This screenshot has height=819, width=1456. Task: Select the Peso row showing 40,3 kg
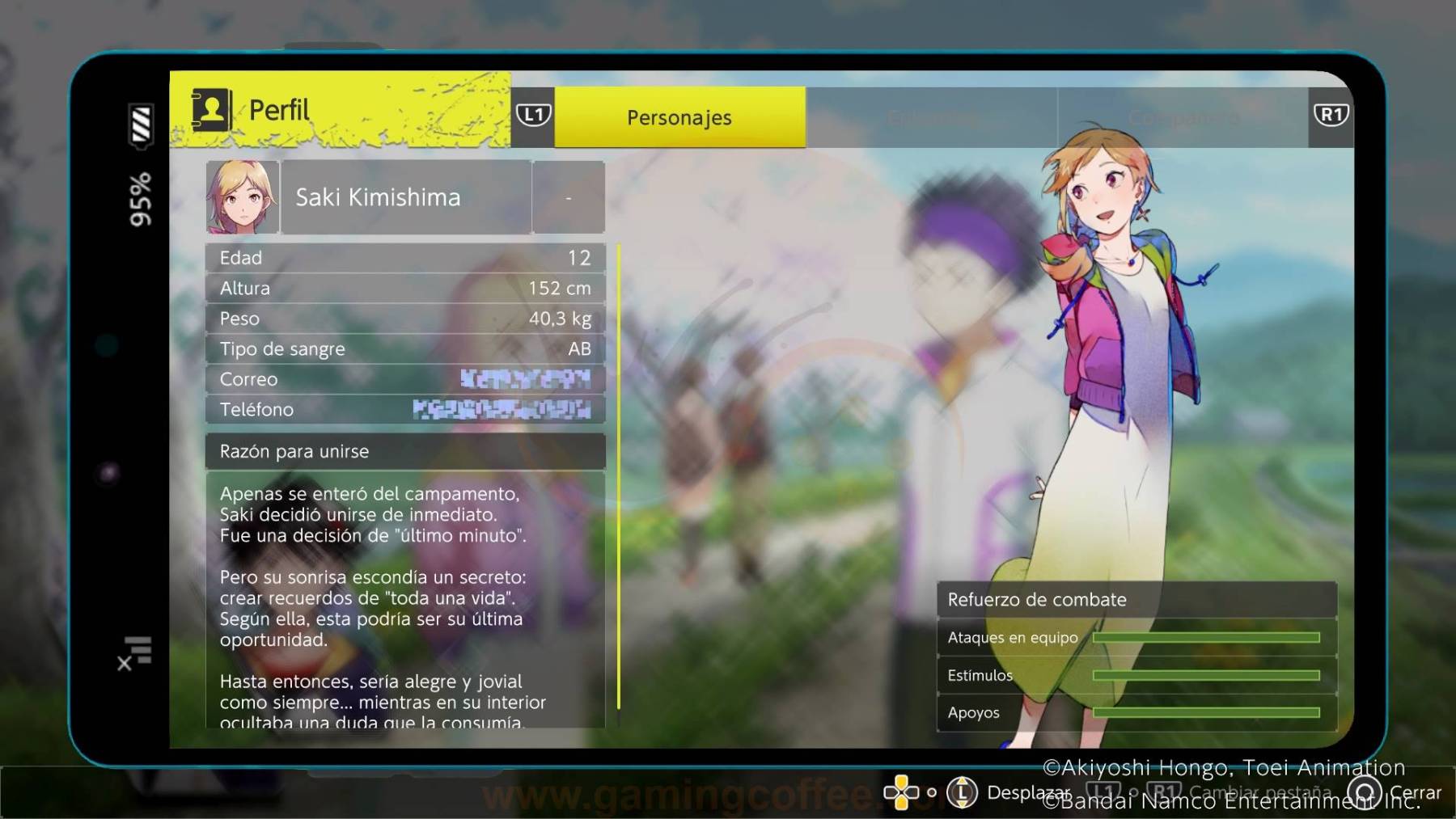pos(405,319)
